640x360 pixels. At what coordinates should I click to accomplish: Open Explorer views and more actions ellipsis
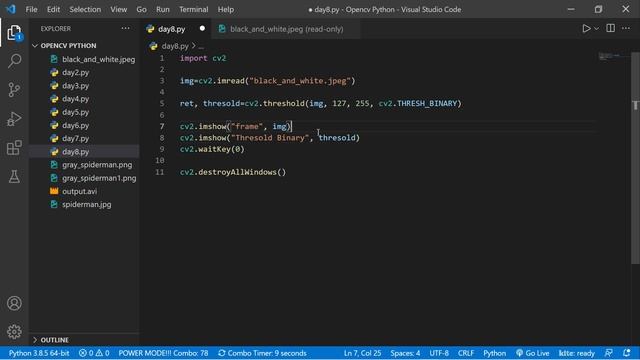point(125,28)
